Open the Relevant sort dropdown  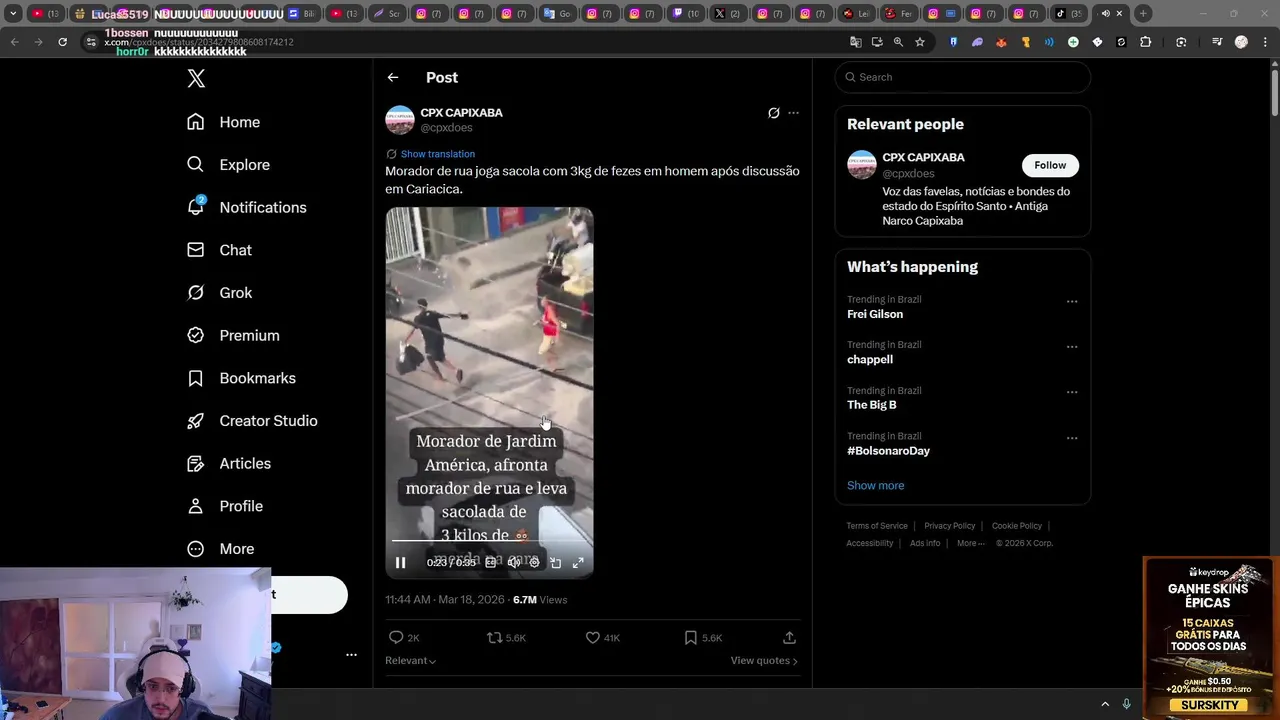(410, 661)
